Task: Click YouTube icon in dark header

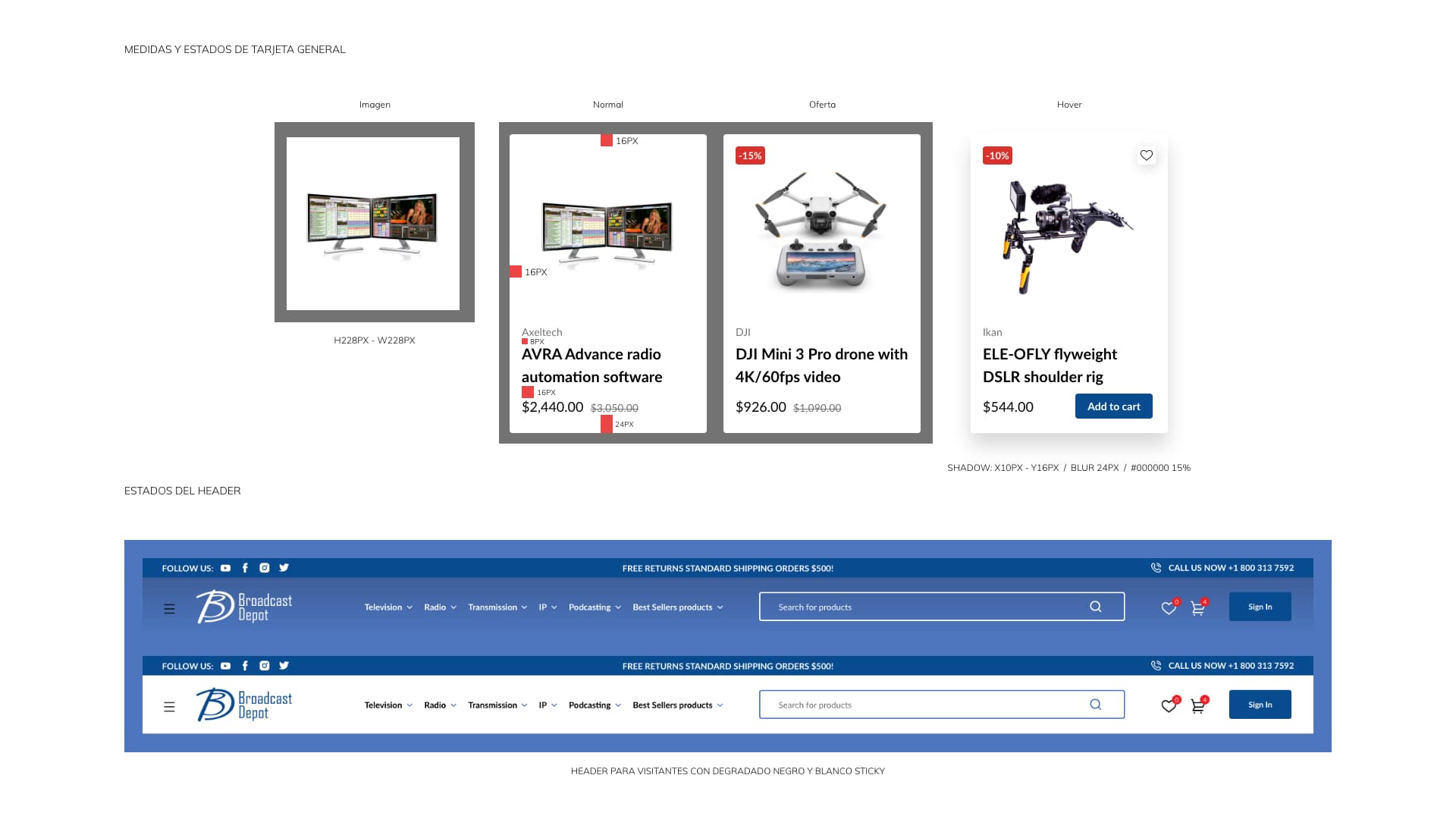Action: 225,568
